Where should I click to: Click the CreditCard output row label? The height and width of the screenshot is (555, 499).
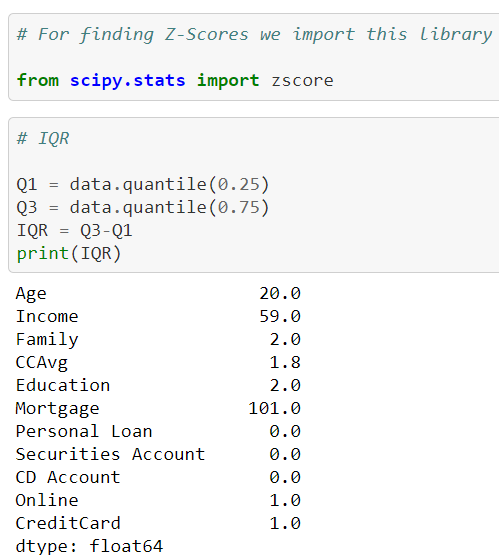click(x=68, y=523)
